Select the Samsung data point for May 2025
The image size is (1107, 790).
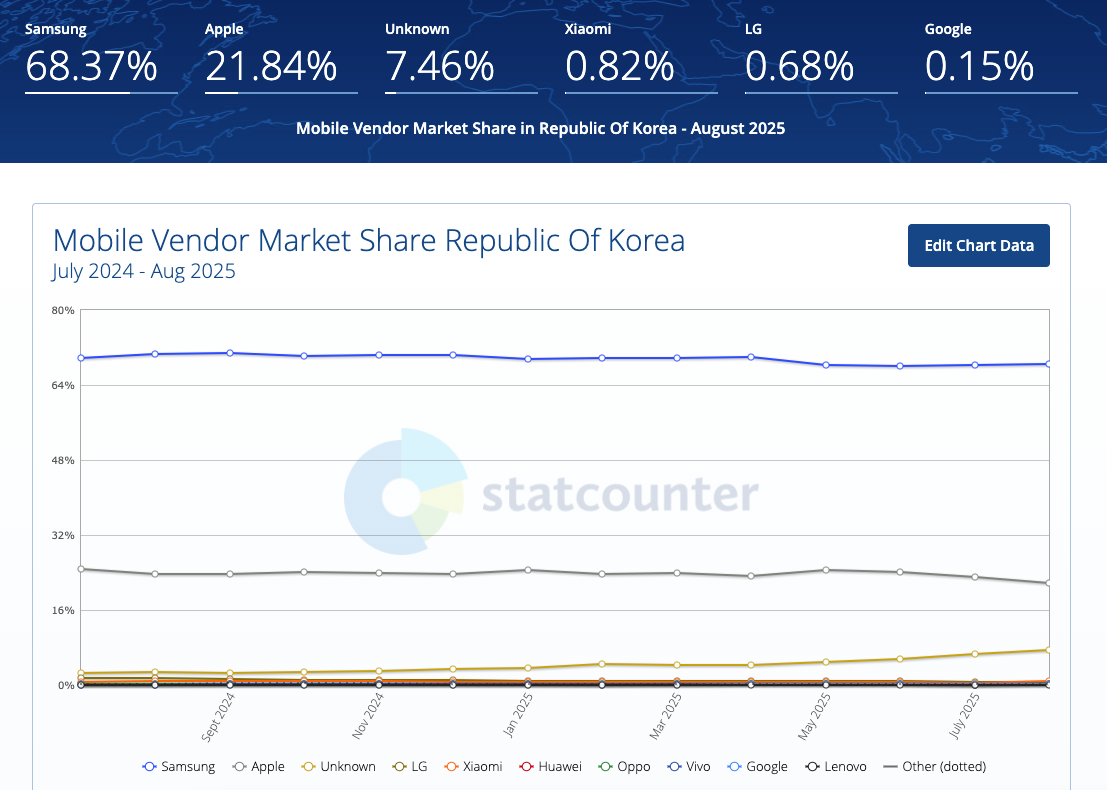826,365
